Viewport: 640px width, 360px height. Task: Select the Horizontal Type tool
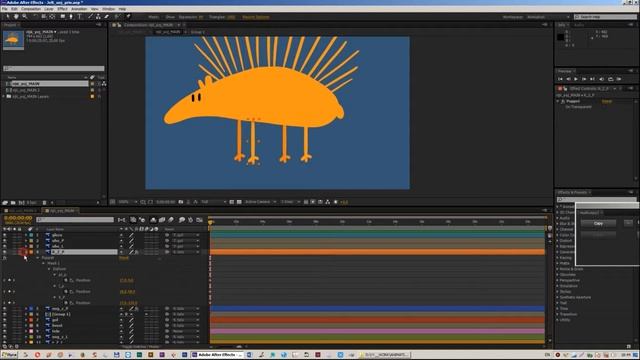pos(80,17)
